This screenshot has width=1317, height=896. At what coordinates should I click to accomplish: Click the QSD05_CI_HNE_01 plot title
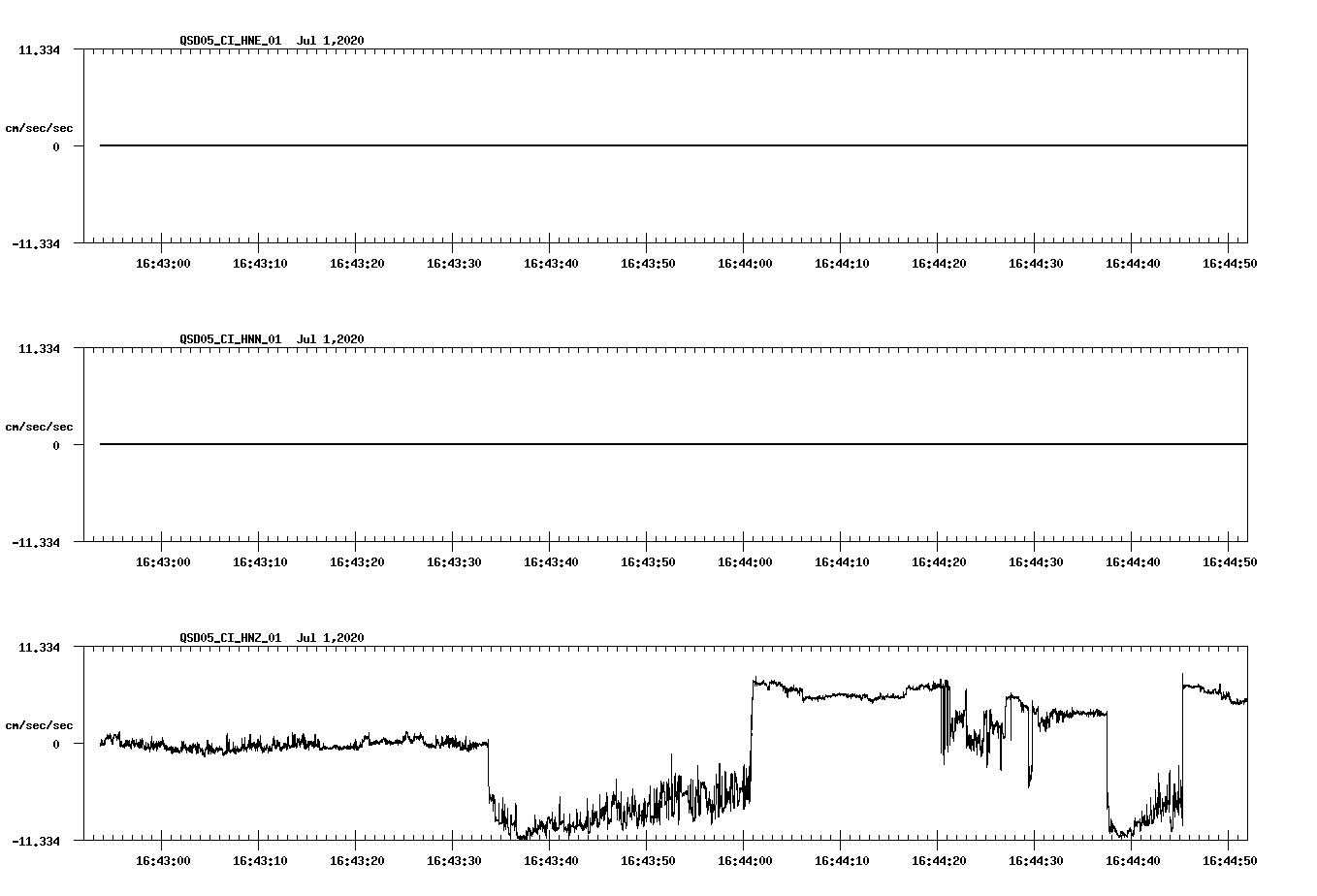272,41
